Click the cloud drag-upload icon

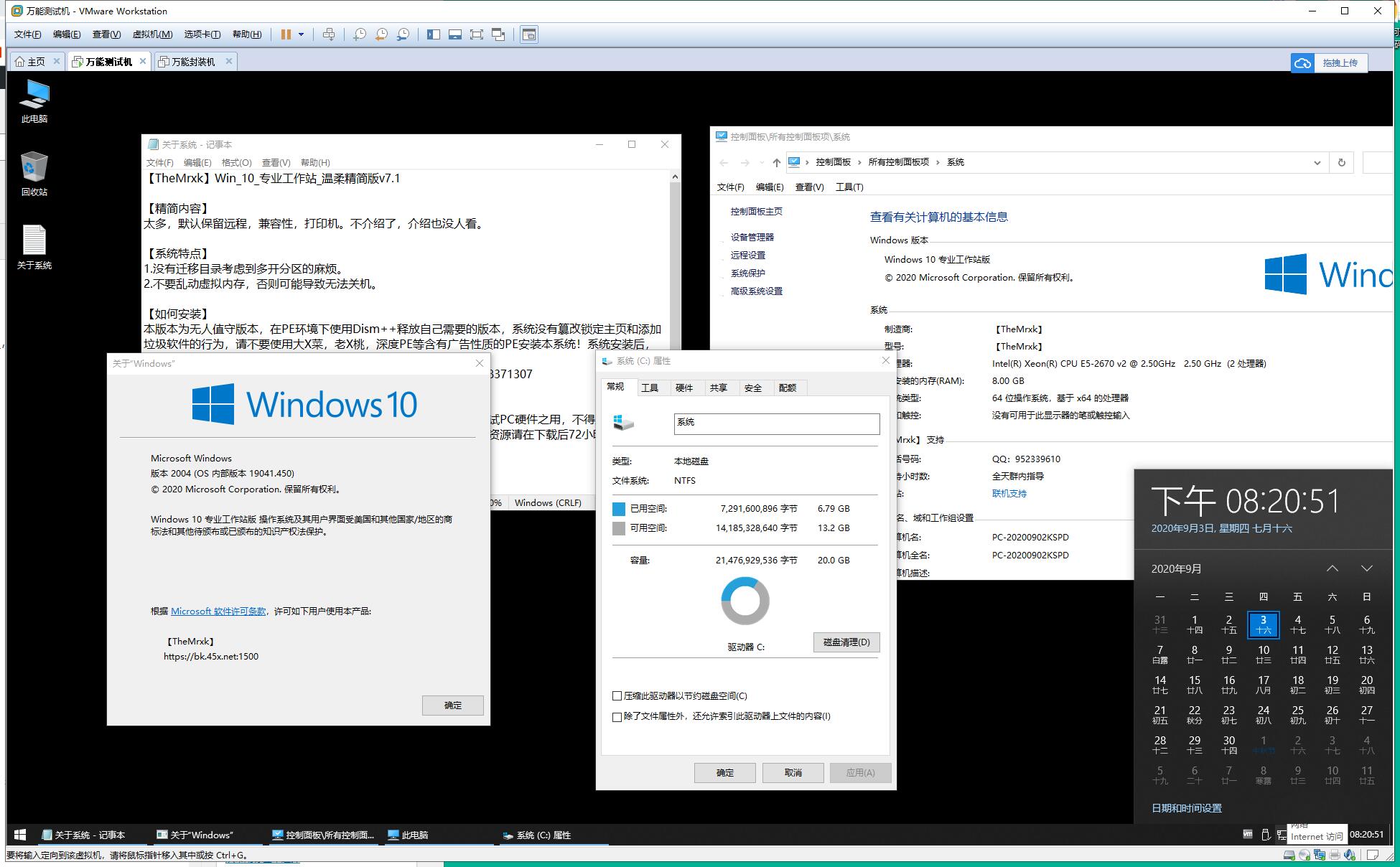(x=1302, y=63)
